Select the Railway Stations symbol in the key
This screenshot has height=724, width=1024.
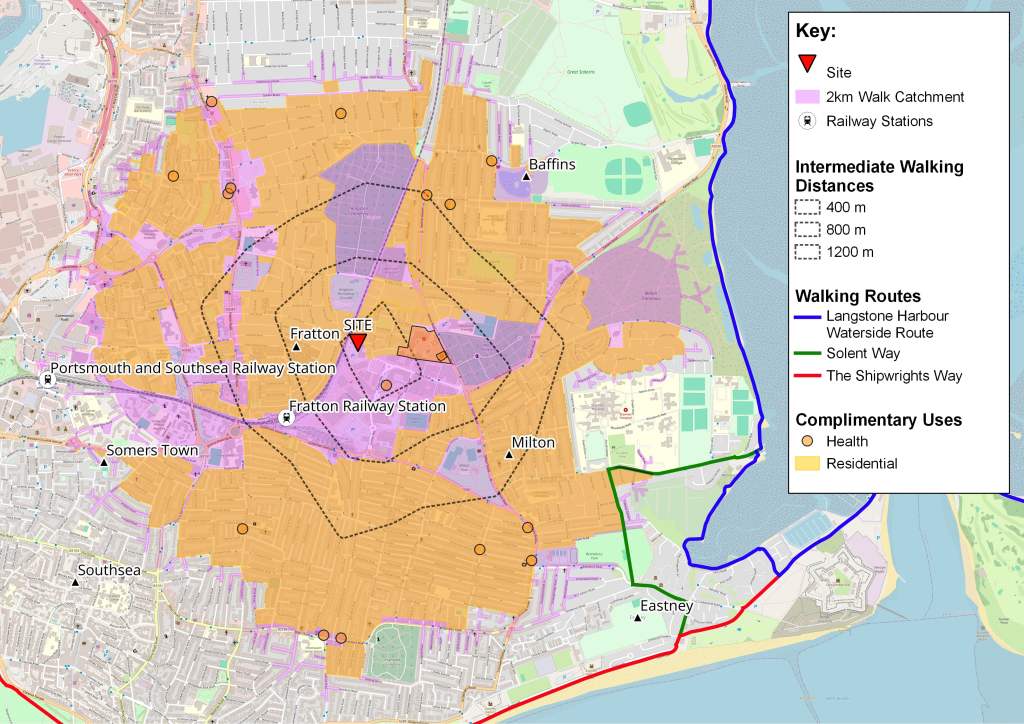pyautogui.click(x=807, y=121)
